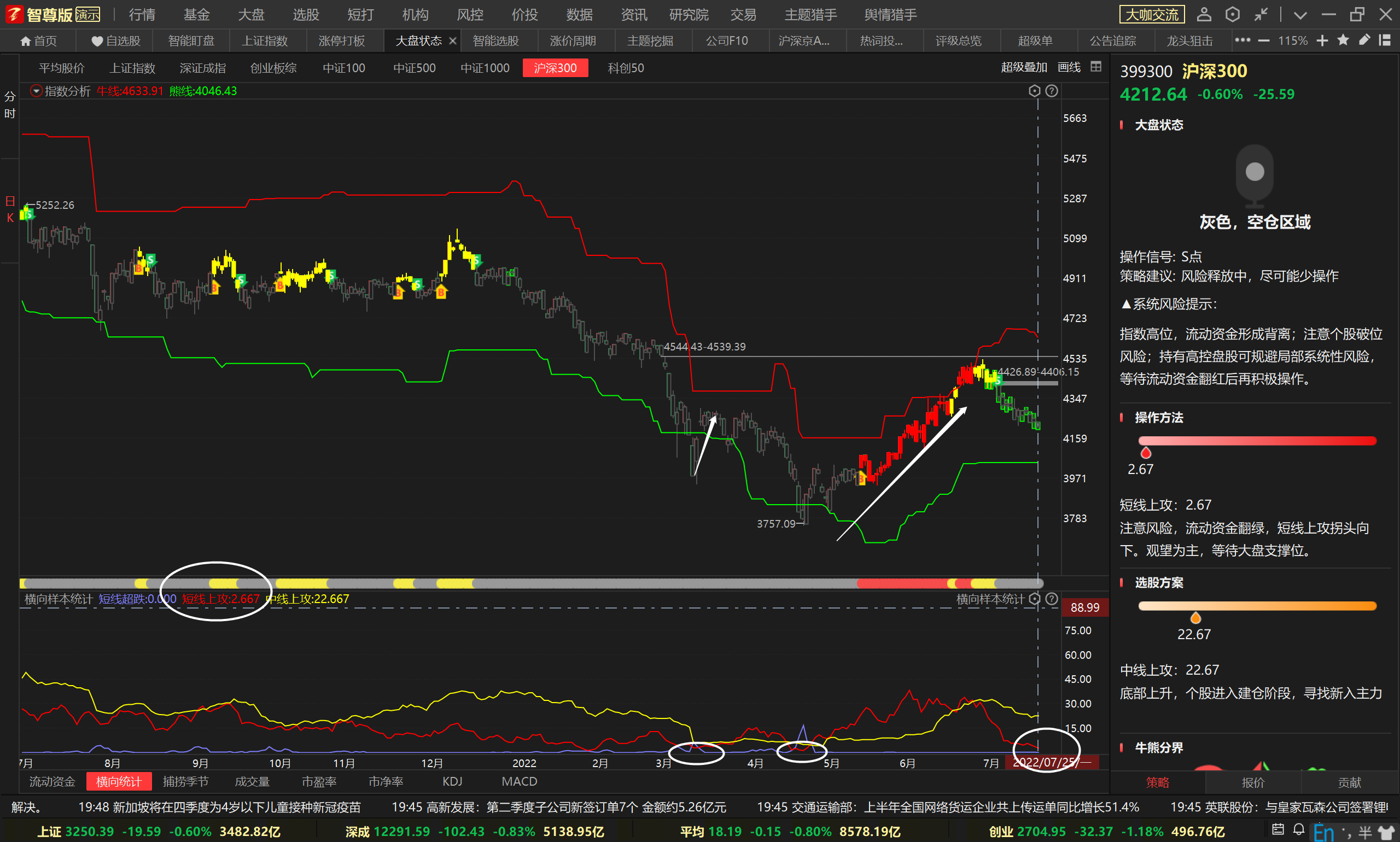Click the 画线 drawing button
The height and width of the screenshot is (842, 1400).
tap(1069, 67)
